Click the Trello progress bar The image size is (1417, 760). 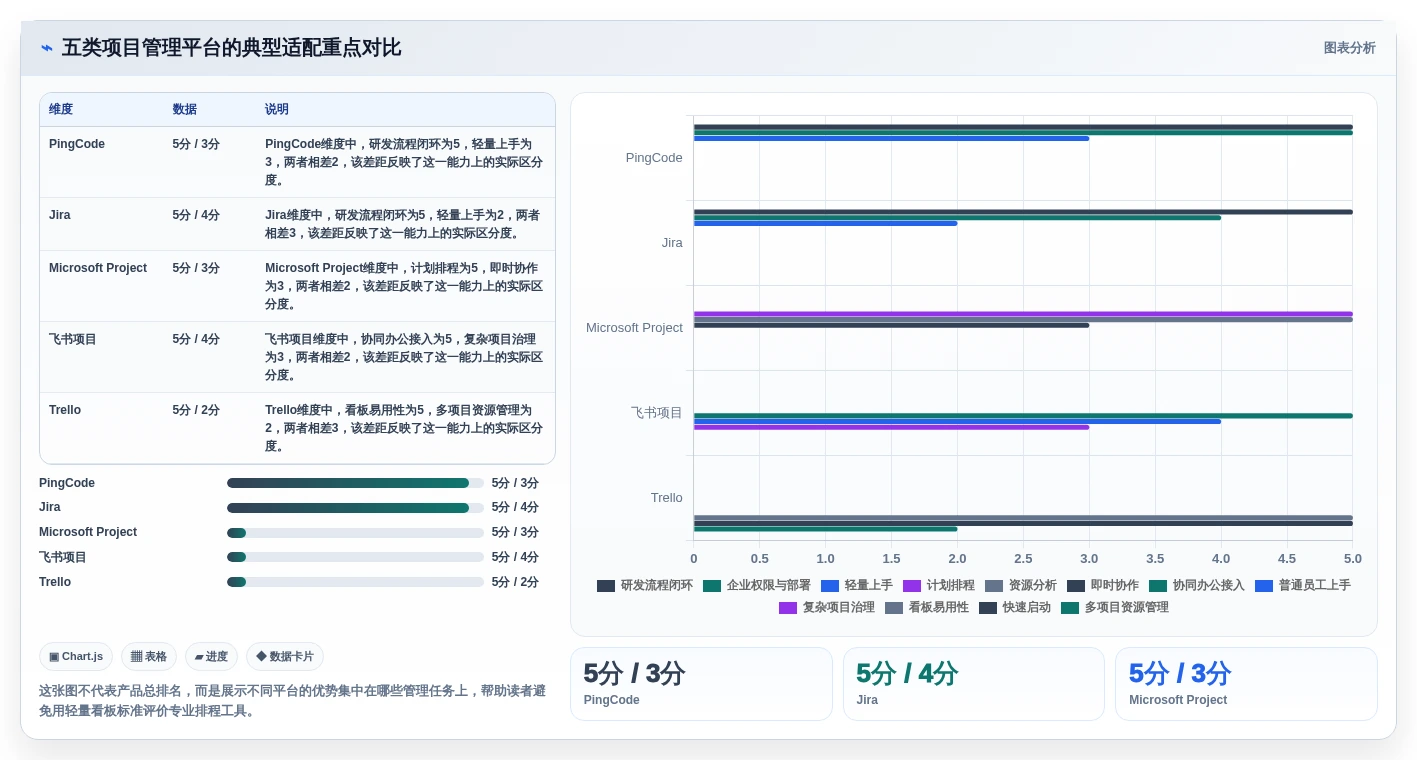pos(355,582)
